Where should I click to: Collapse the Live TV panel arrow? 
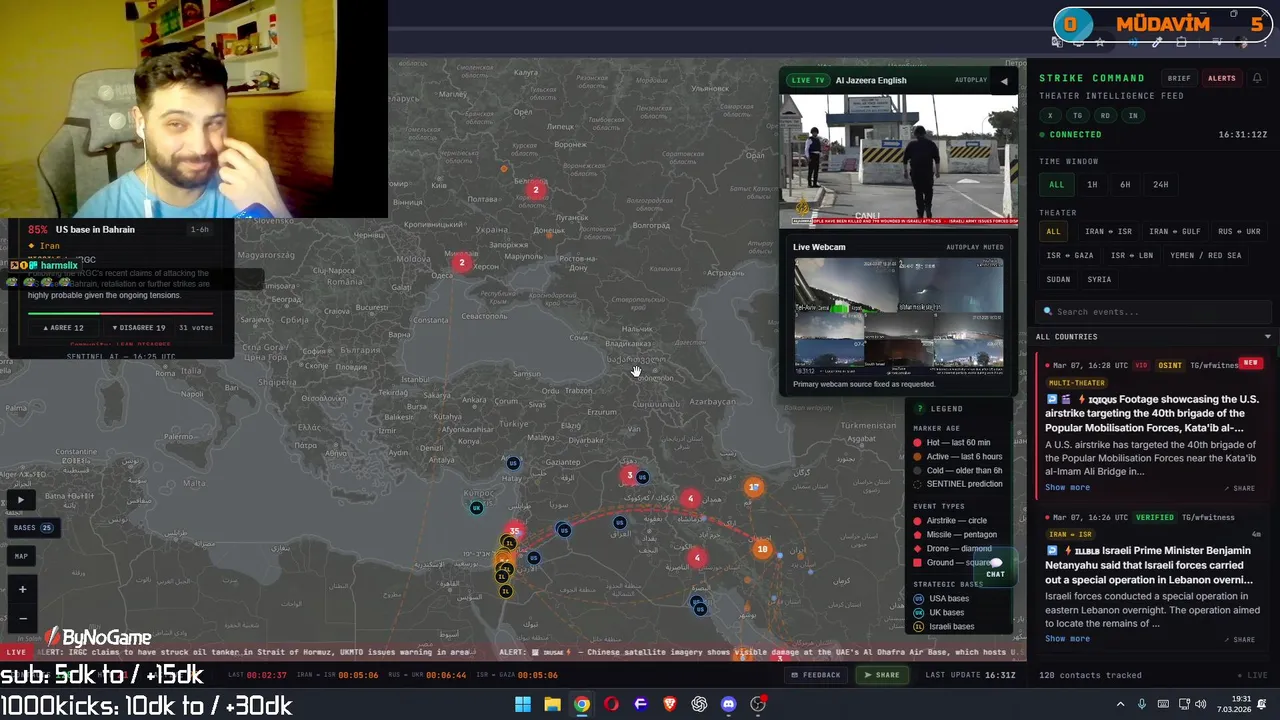click(1004, 81)
